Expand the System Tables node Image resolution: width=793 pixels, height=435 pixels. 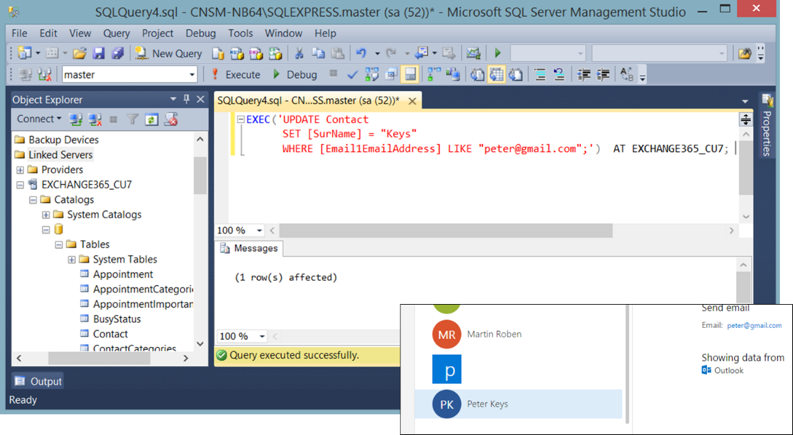72,259
